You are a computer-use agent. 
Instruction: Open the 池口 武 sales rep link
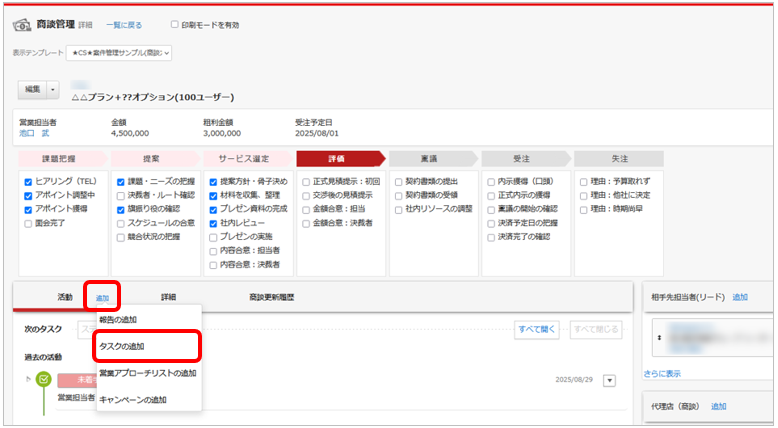pos(34,132)
